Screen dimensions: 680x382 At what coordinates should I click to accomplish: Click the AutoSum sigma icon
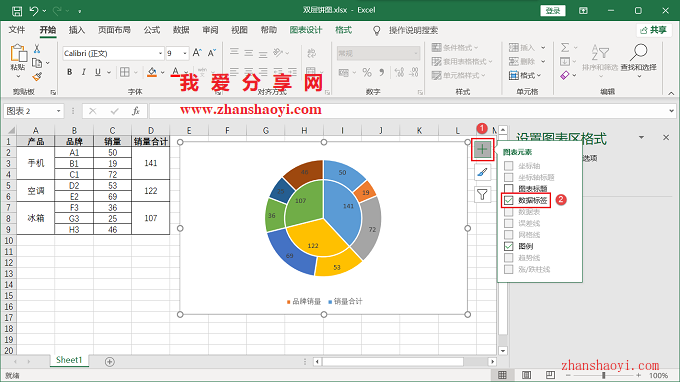click(565, 47)
